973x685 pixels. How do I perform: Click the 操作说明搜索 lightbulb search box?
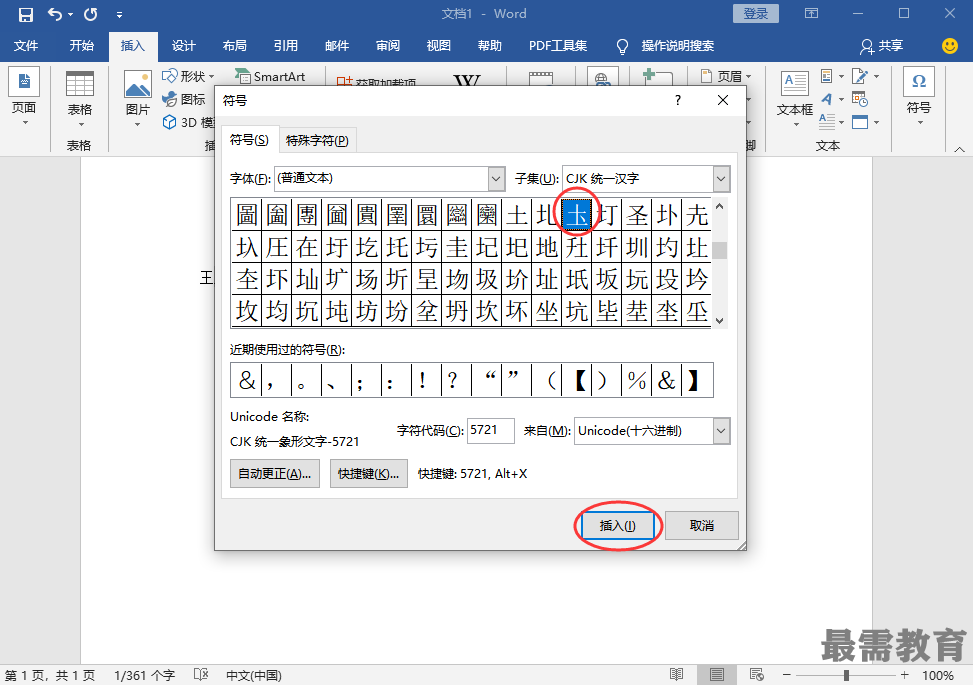click(x=666, y=46)
